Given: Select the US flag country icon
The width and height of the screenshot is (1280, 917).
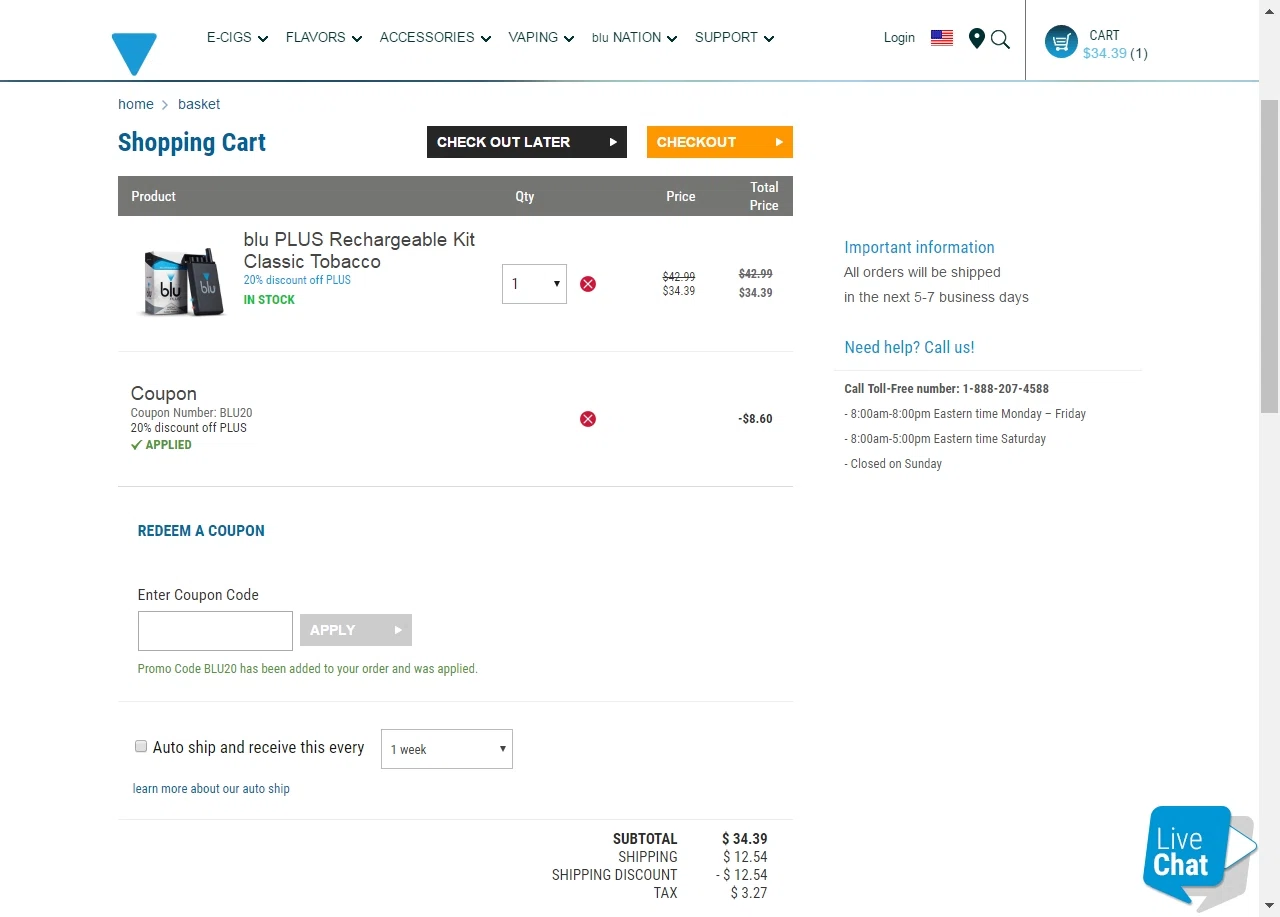Looking at the screenshot, I should [x=942, y=38].
